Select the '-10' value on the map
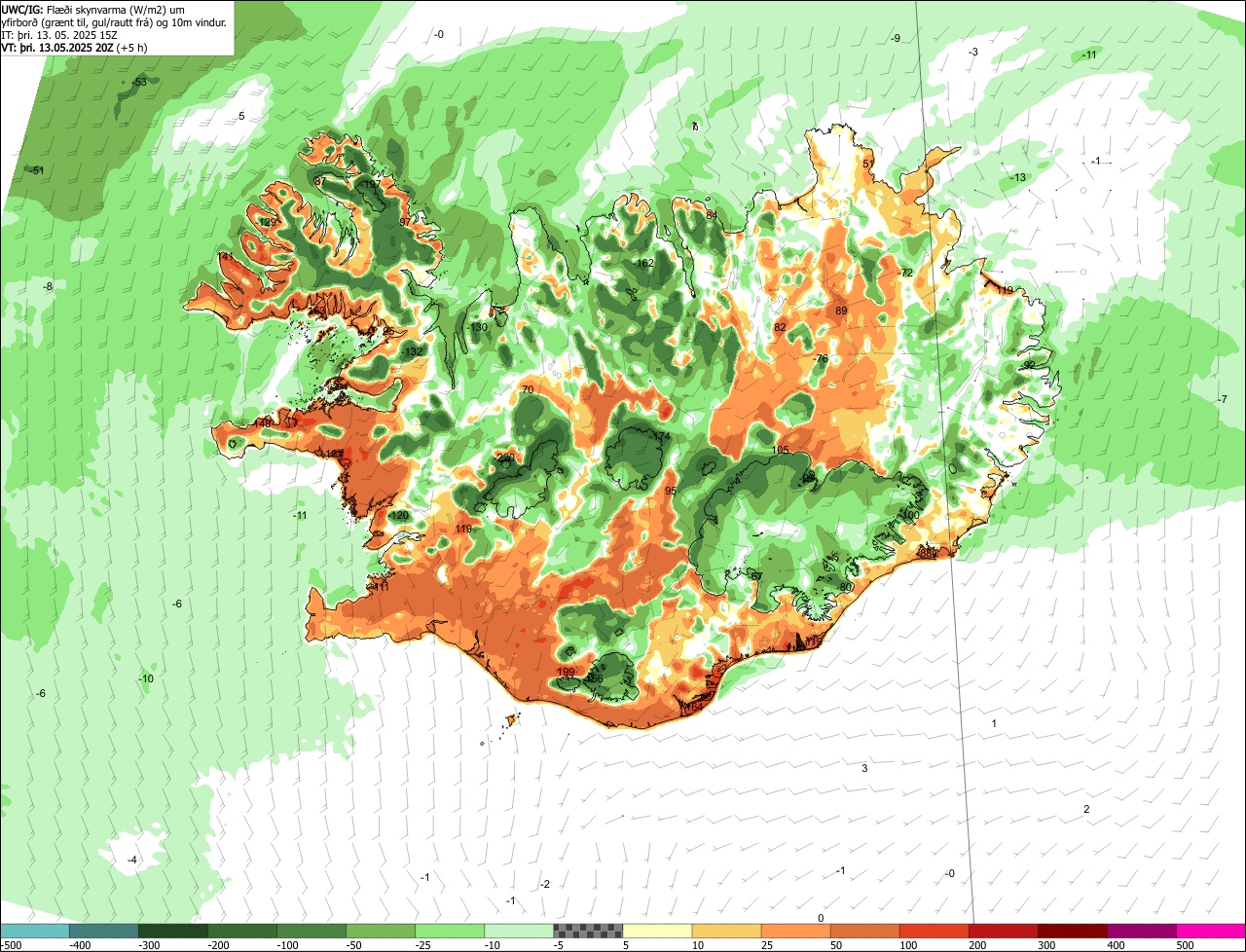 tap(146, 678)
